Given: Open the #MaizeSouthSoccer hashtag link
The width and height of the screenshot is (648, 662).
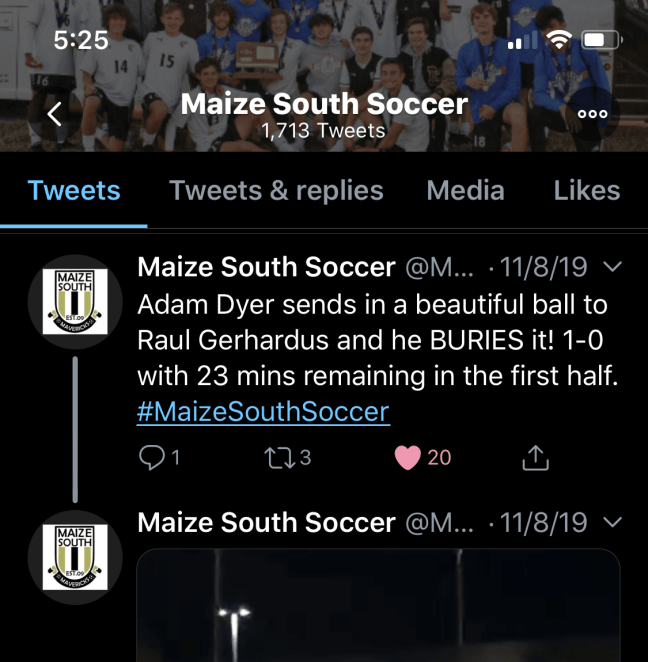Looking at the screenshot, I should pyautogui.click(x=263, y=411).
